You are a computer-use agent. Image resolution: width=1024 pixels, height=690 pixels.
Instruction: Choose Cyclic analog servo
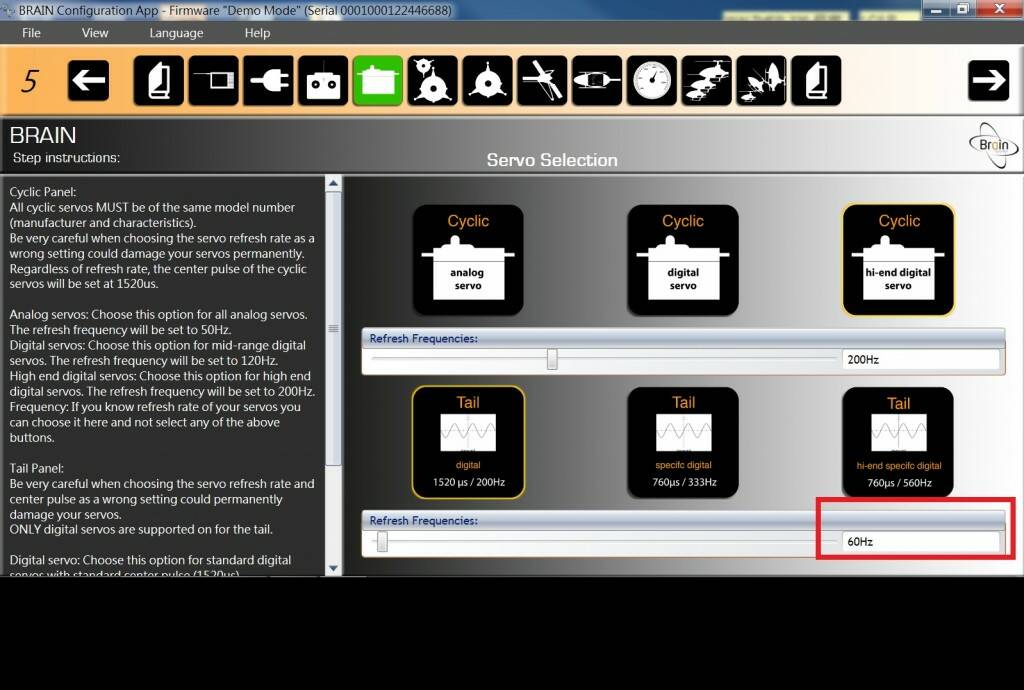[x=468, y=260]
